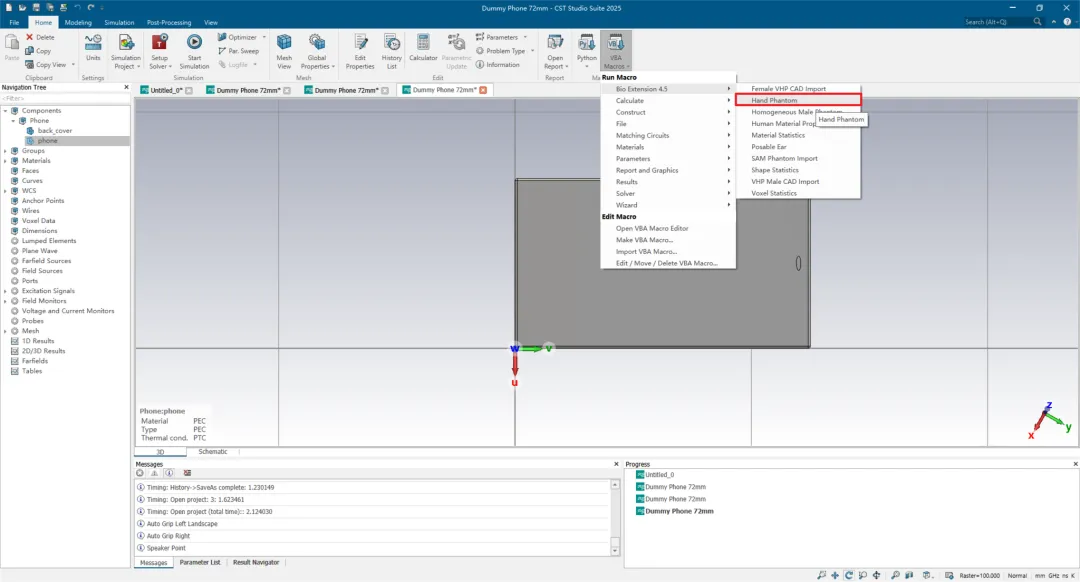Collapse the Components tree node
This screenshot has width=1080, height=582.
click(x=6, y=111)
